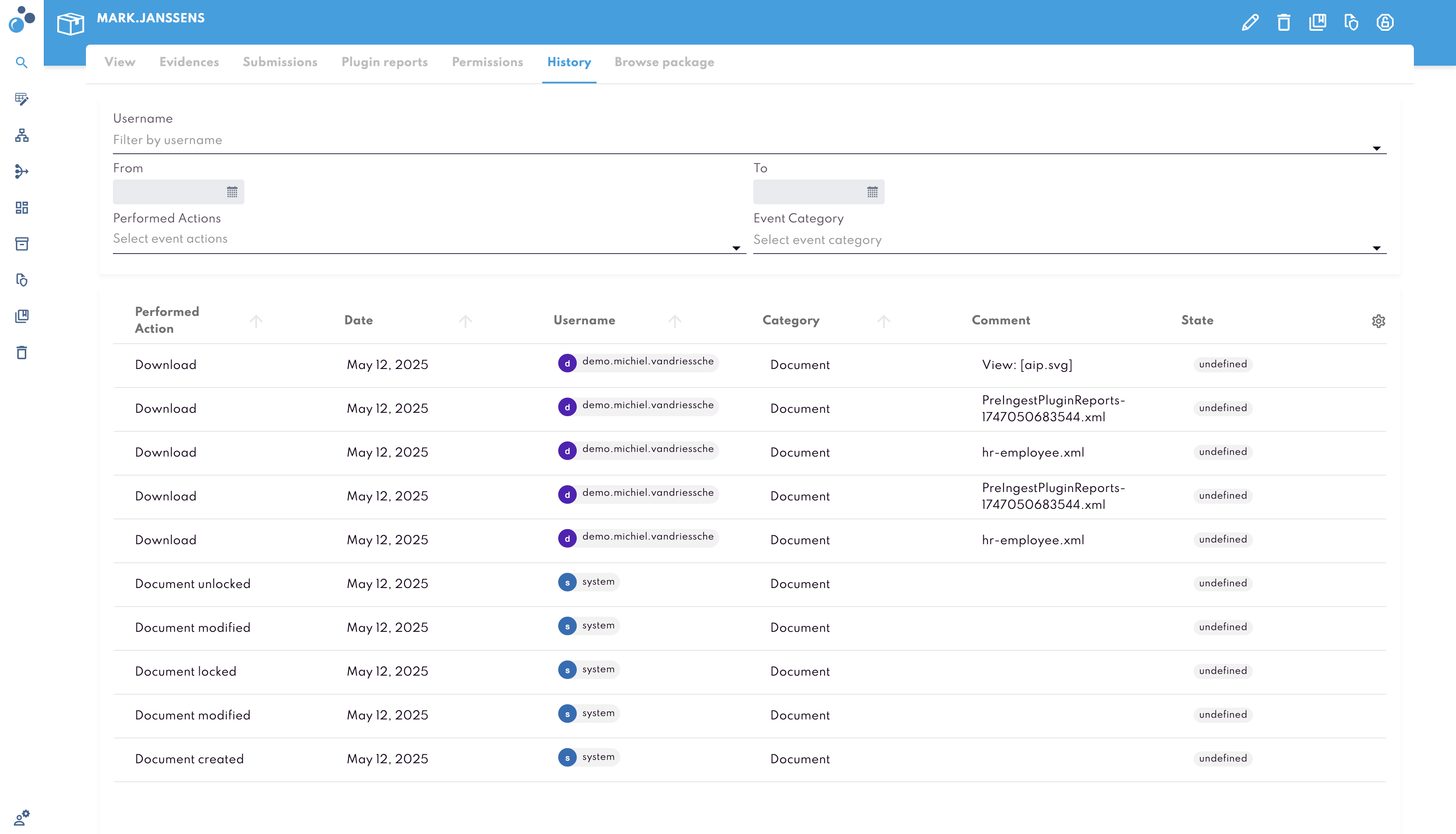Open the document shield sidebar icon
The height and width of the screenshot is (834, 1456).
click(22, 280)
